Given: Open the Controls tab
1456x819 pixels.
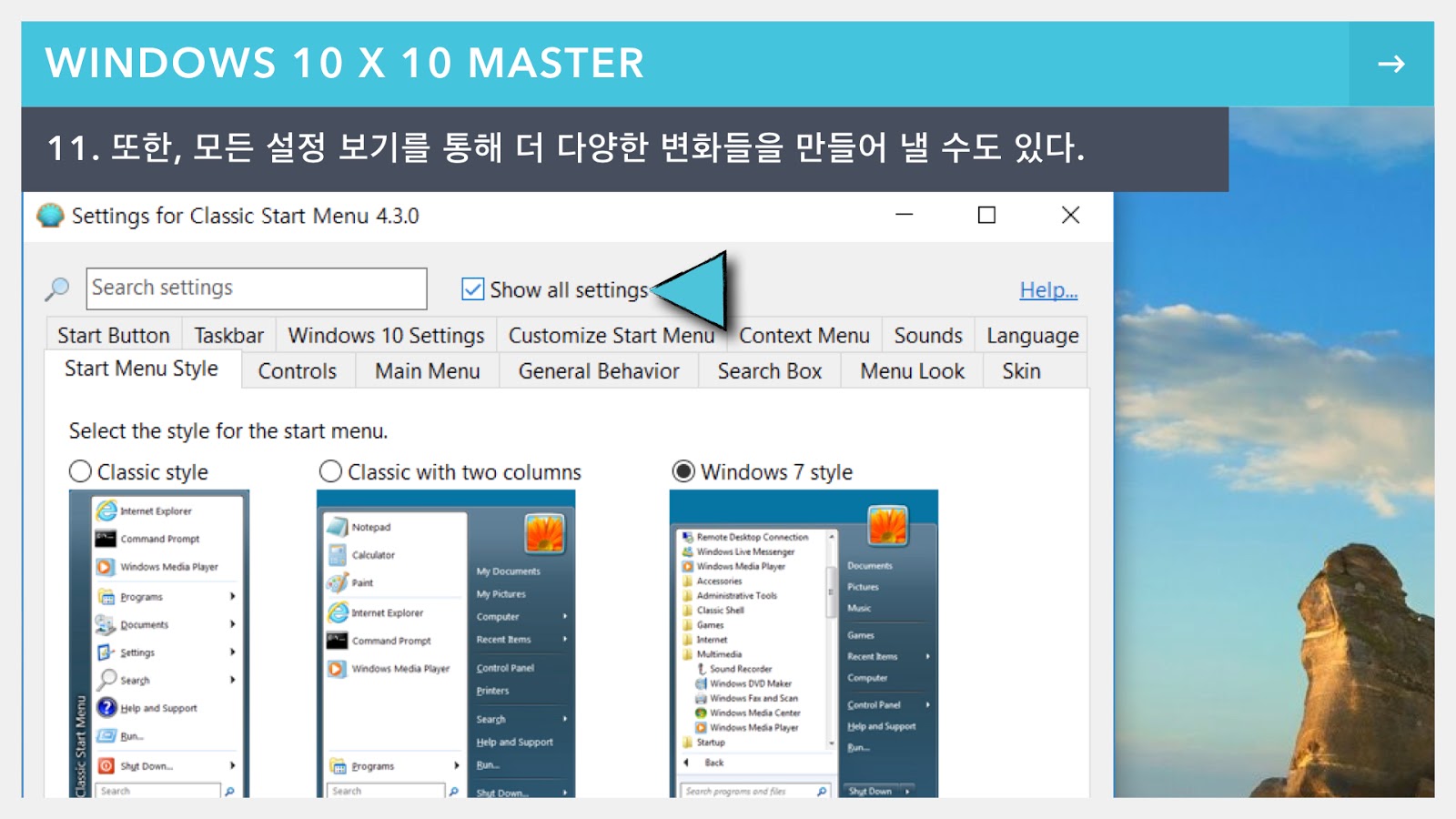Looking at the screenshot, I should point(298,371).
